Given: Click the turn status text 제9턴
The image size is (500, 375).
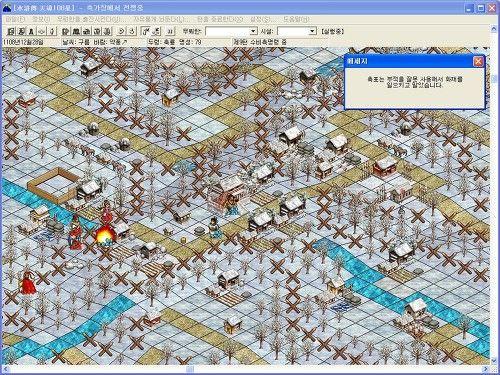Looking at the screenshot, I should (241, 42).
